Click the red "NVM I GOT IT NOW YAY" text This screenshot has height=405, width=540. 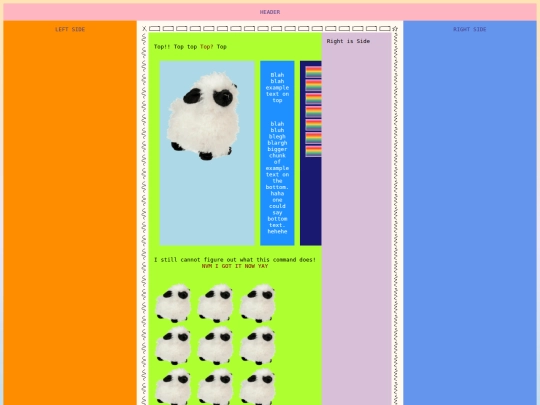click(235, 266)
